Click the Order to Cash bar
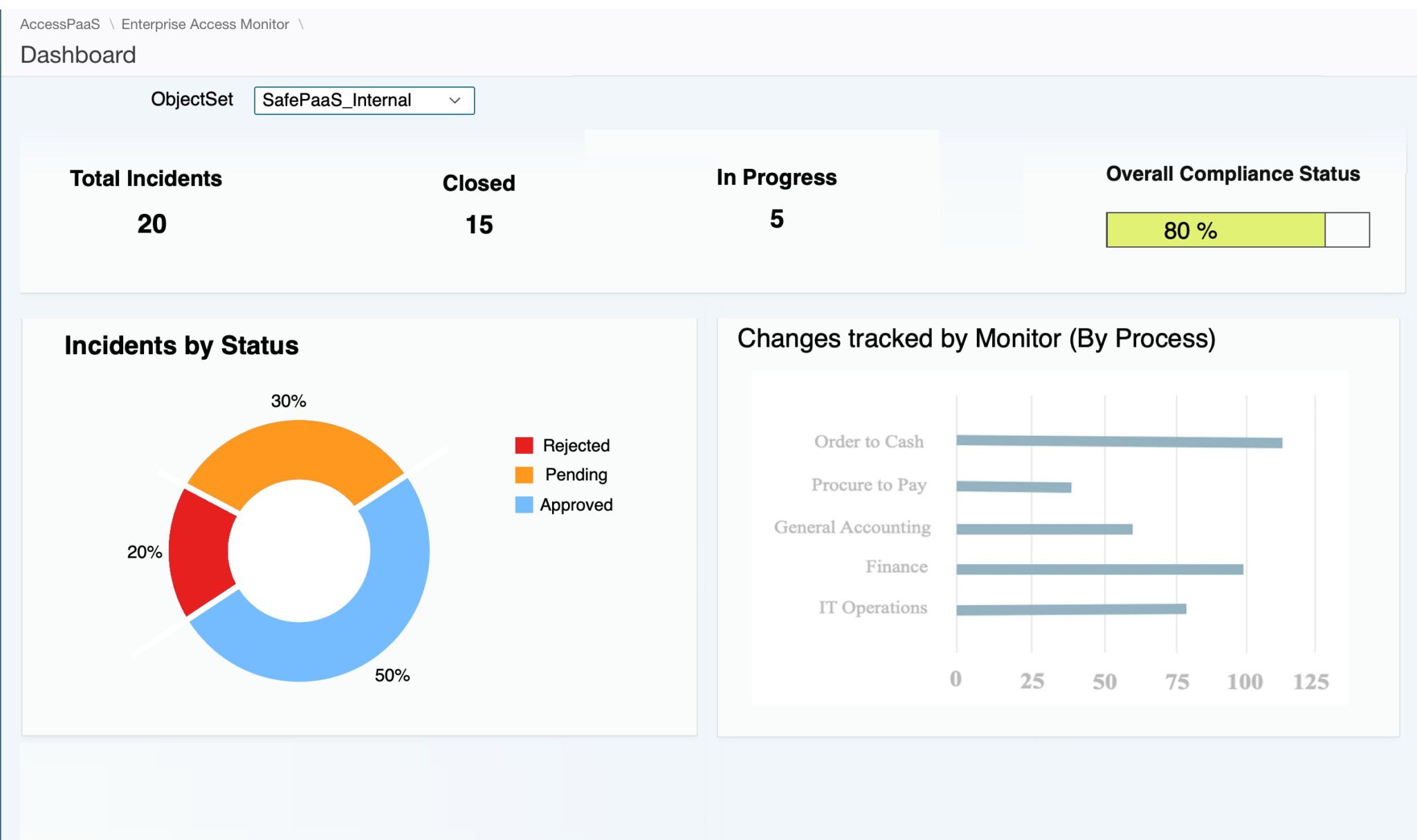Screen dimensions: 1417x840 tap(1118, 441)
